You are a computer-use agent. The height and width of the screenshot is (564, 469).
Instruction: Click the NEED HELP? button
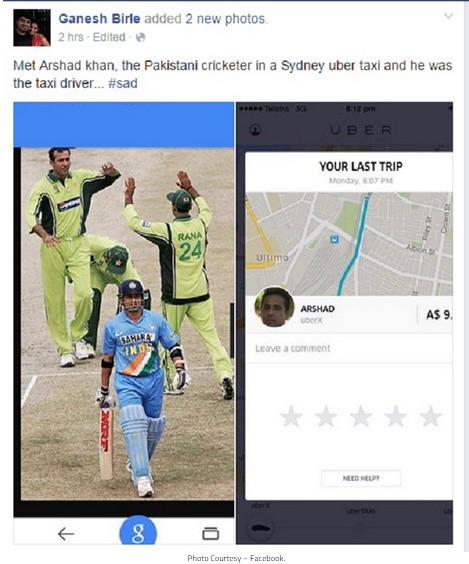click(361, 478)
